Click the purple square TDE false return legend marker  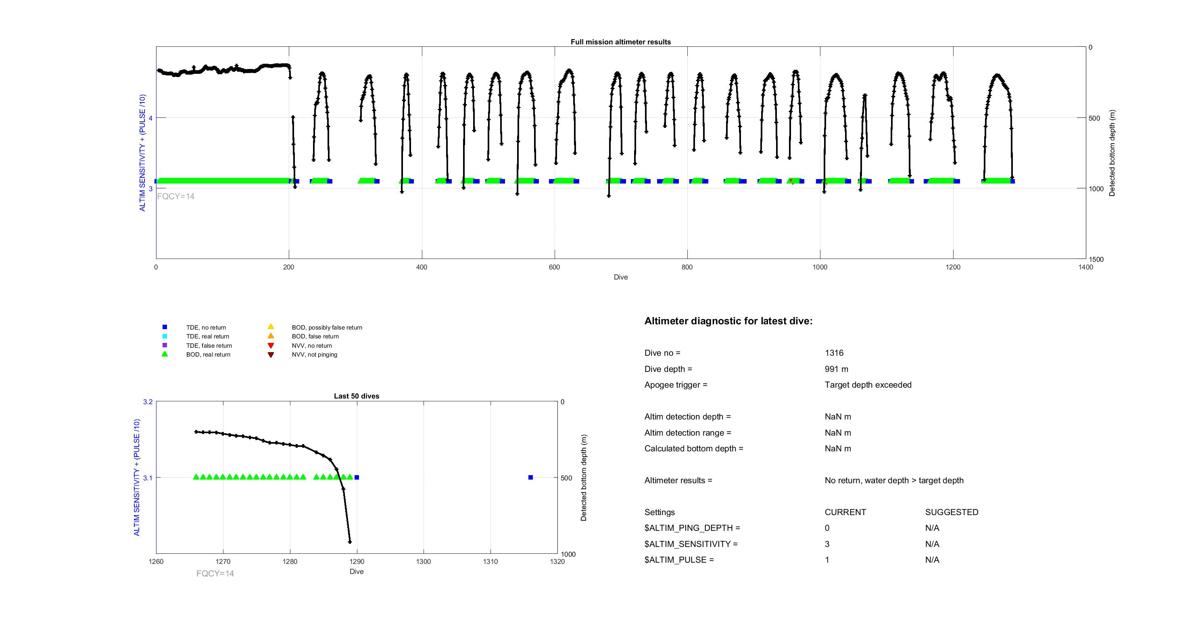(164, 345)
